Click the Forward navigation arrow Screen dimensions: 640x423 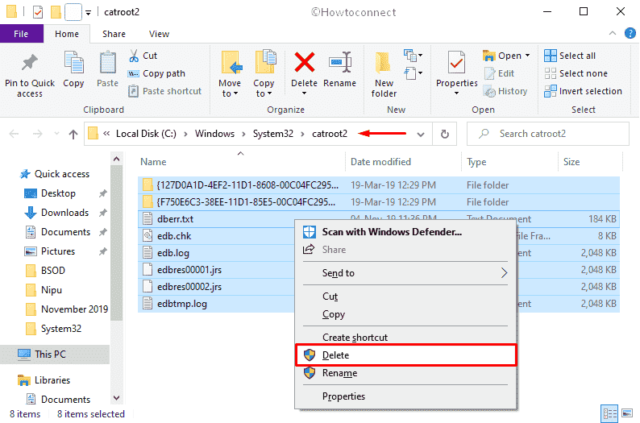38,134
